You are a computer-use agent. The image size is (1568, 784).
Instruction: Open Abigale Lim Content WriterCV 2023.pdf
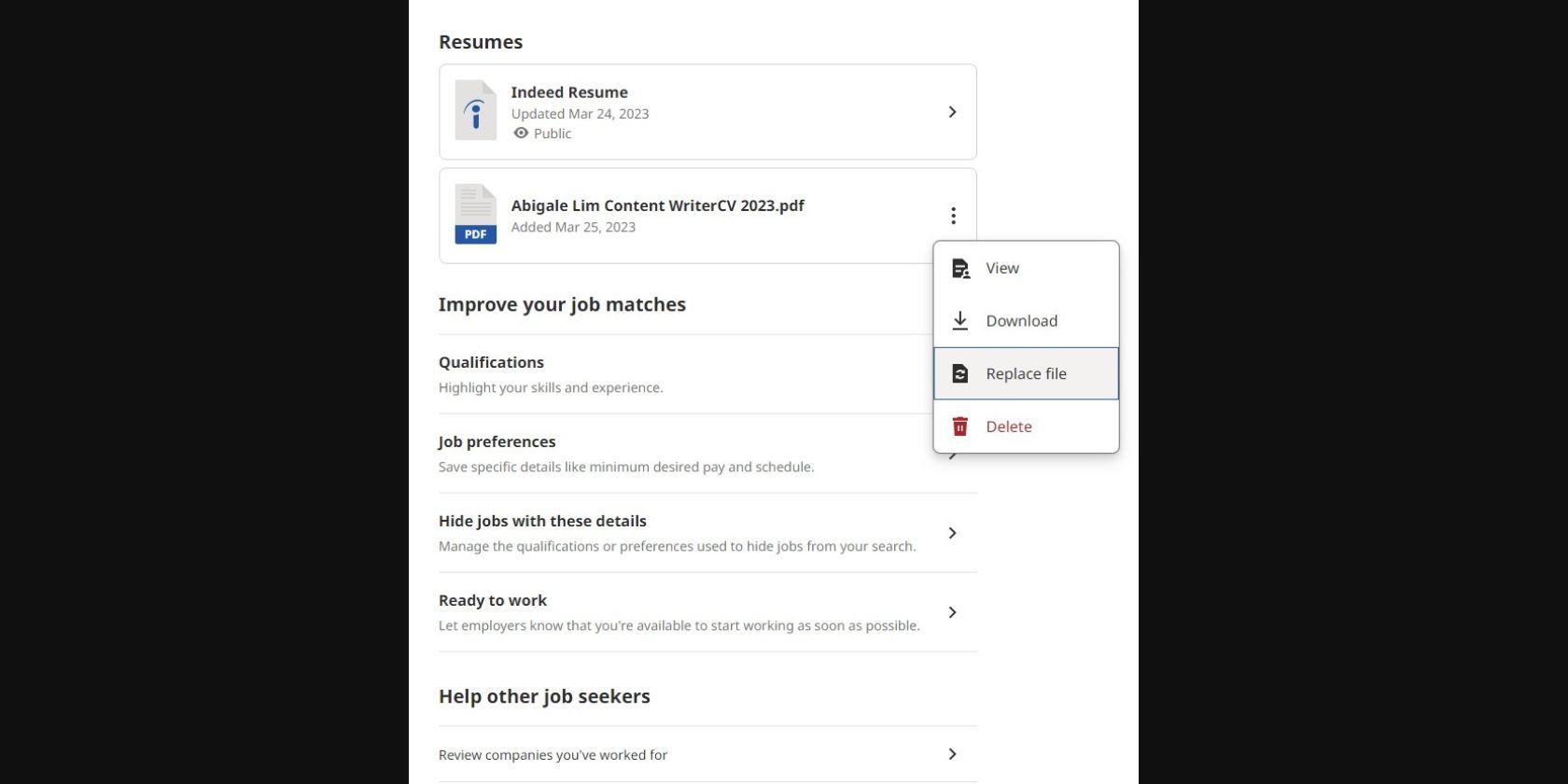tap(657, 206)
